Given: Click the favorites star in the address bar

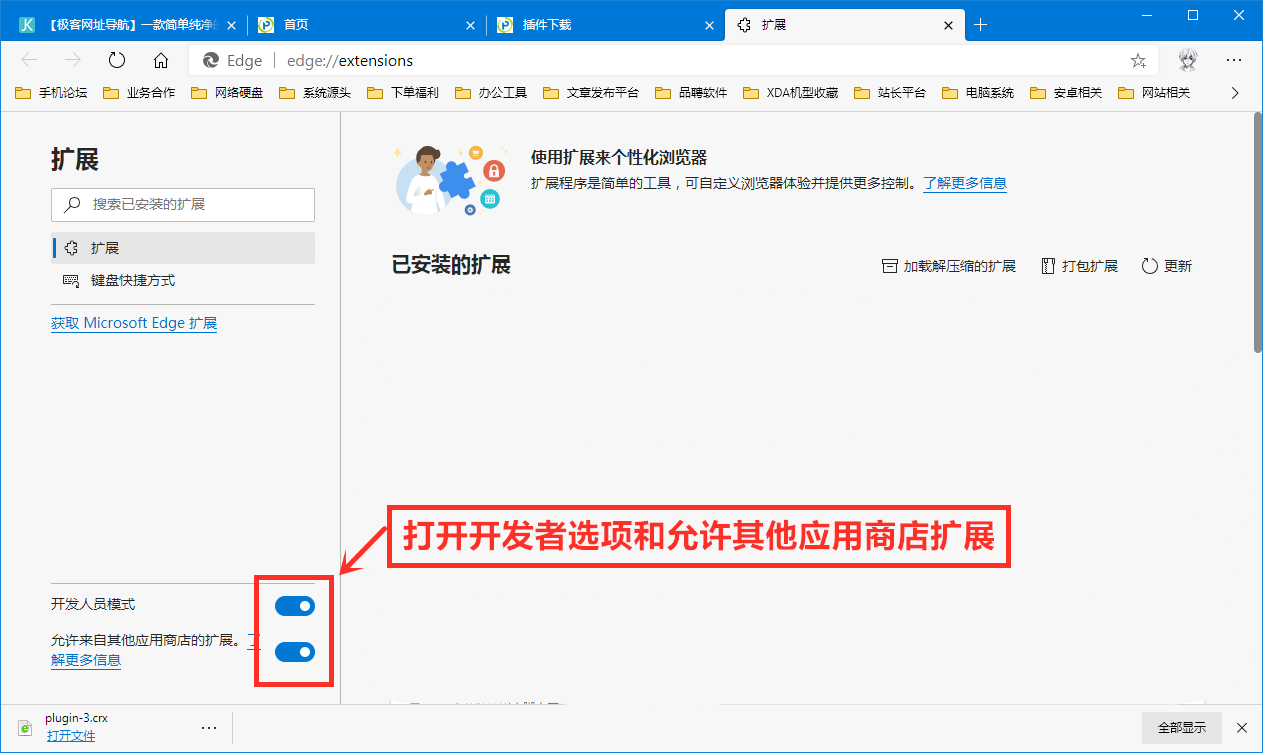Looking at the screenshot, I should (1138, 60).
